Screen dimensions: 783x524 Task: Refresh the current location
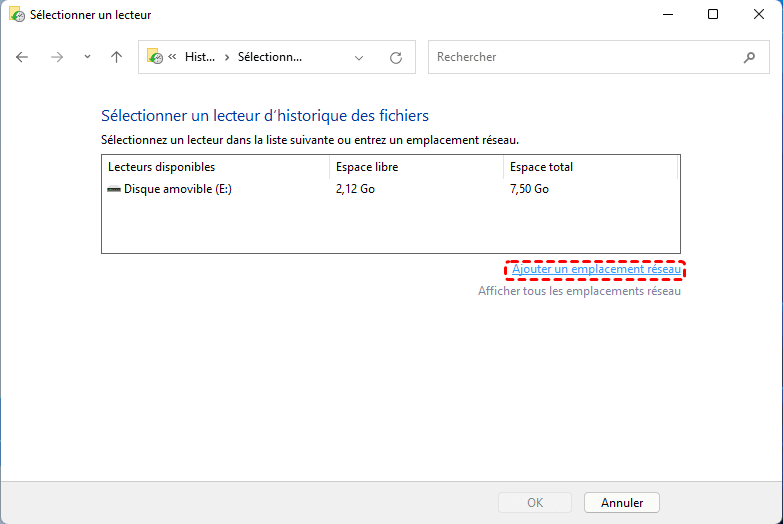click(x=396, y=58)
